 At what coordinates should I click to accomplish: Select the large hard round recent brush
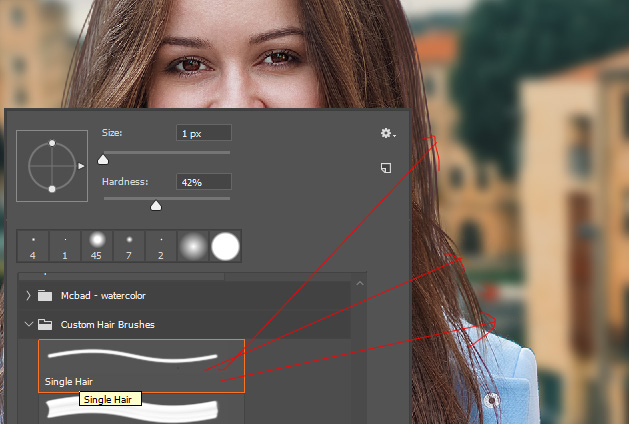click(226, 245)
